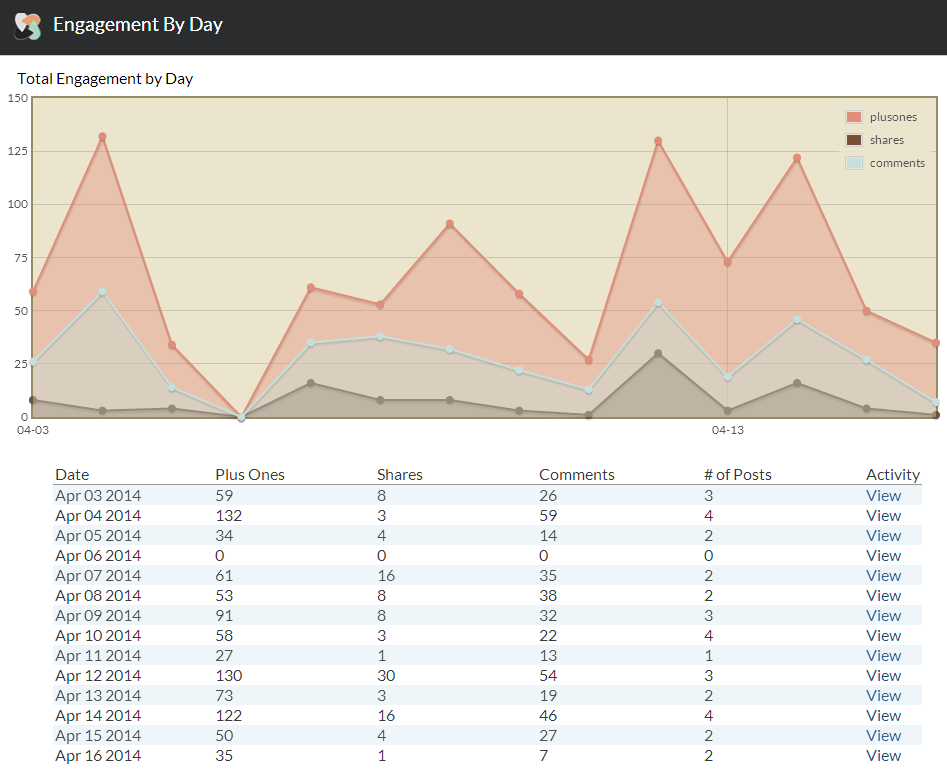
Task: Click the # of Posts column header
Action: [x=738, y=475]
